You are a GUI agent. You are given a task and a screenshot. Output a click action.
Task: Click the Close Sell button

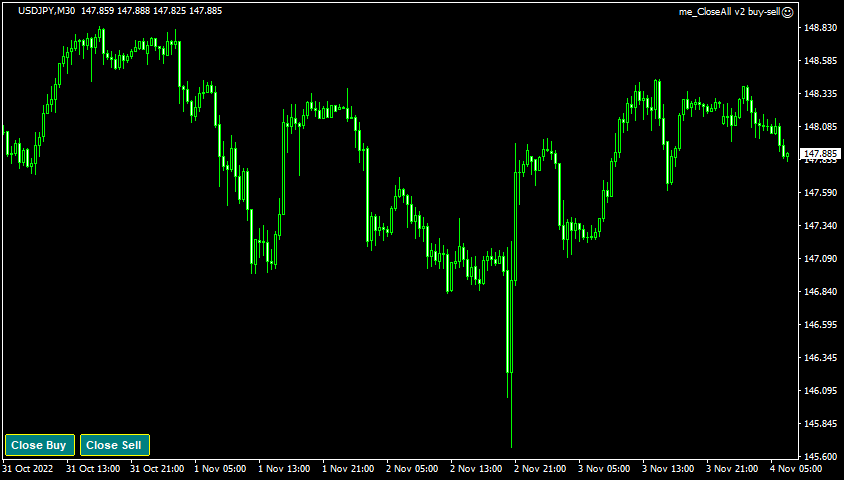pyautogui.click(x=114, y=445)
